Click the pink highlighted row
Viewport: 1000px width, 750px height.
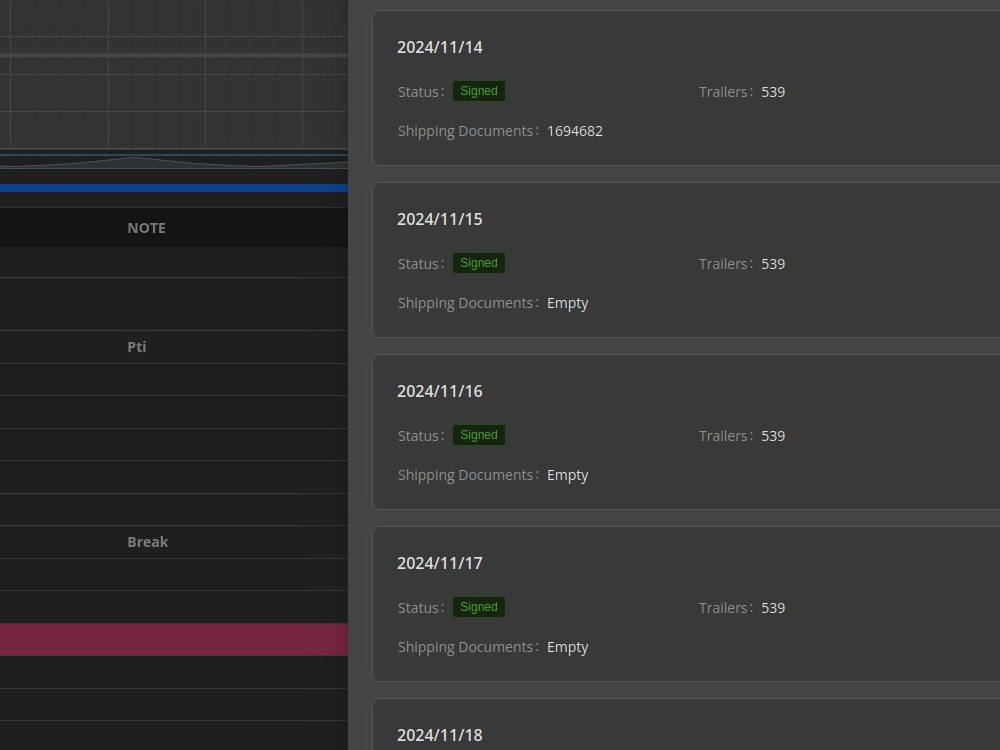point(170,639)
